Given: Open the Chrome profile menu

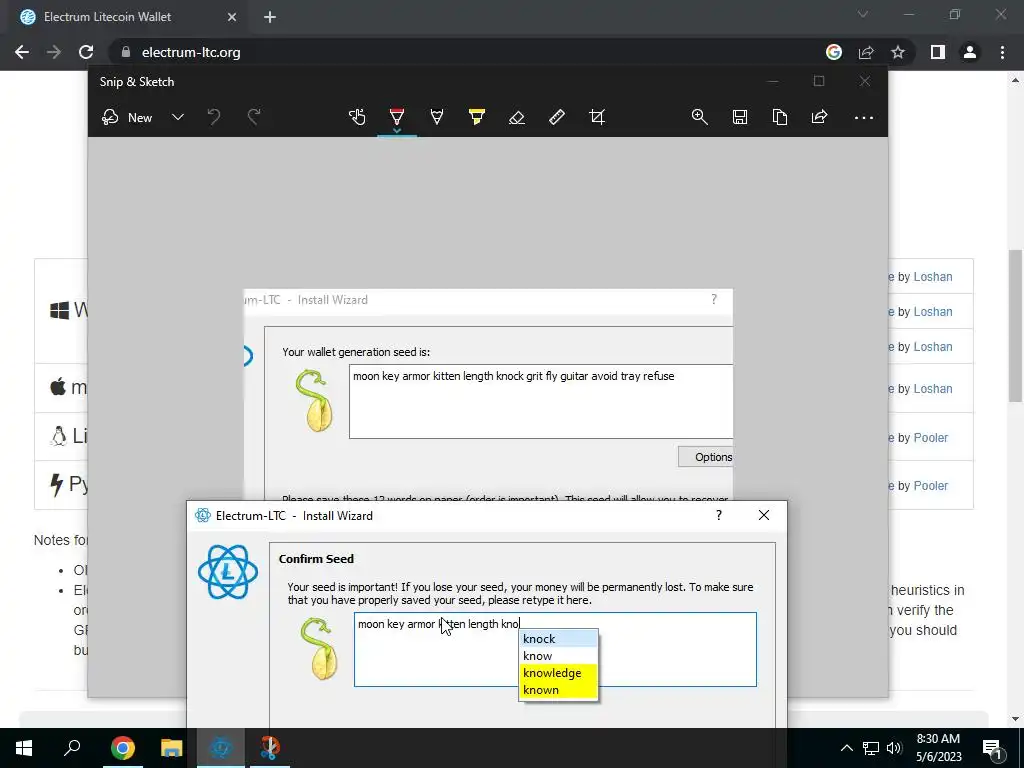Looking at the screenshot, I should click(x=970, y=52).
